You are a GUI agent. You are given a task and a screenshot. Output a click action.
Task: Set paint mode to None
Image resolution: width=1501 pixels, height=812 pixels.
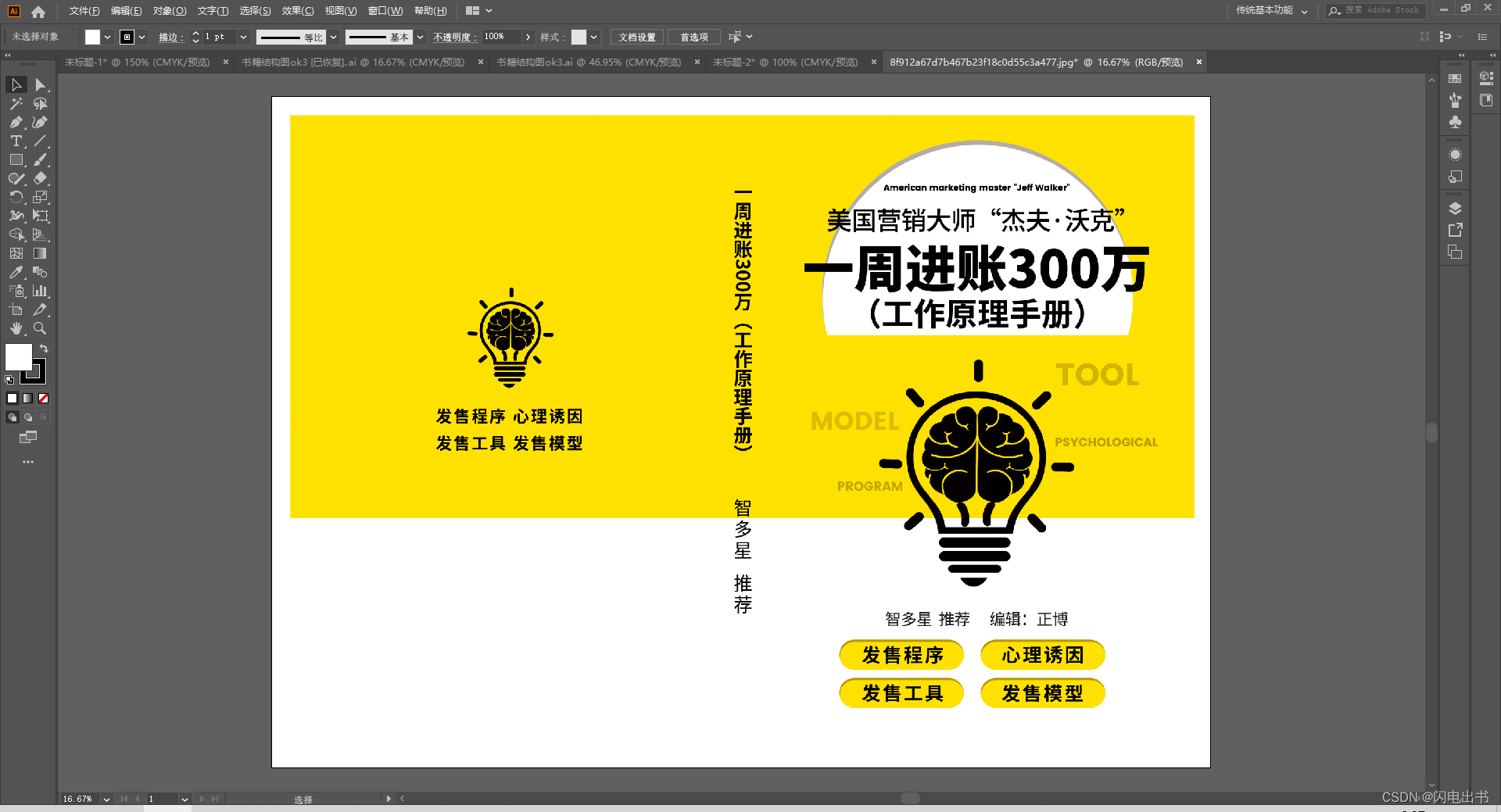[43, 398]
